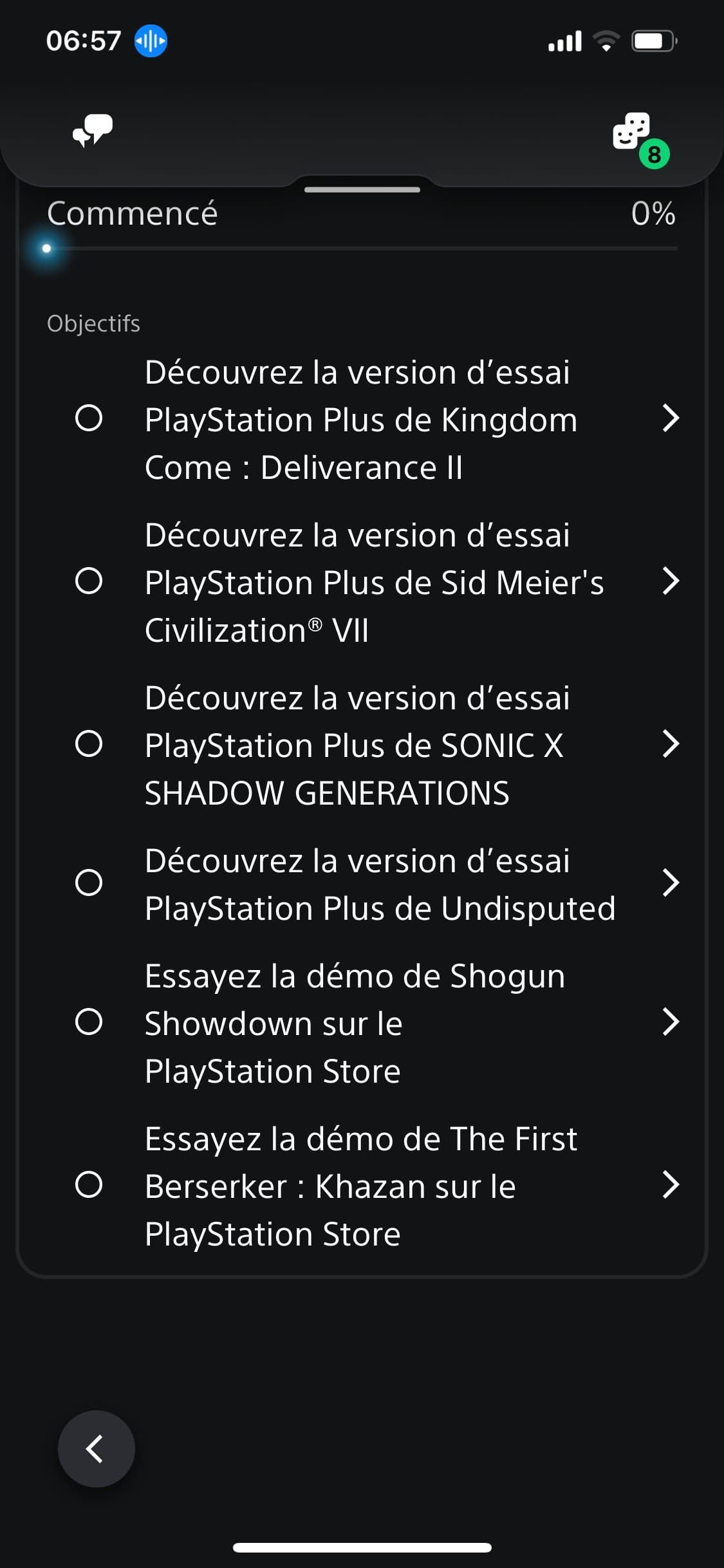Tap the back arrow round button
Viewport: 724px width, 1568px height.
click(x=97, y=1449)
